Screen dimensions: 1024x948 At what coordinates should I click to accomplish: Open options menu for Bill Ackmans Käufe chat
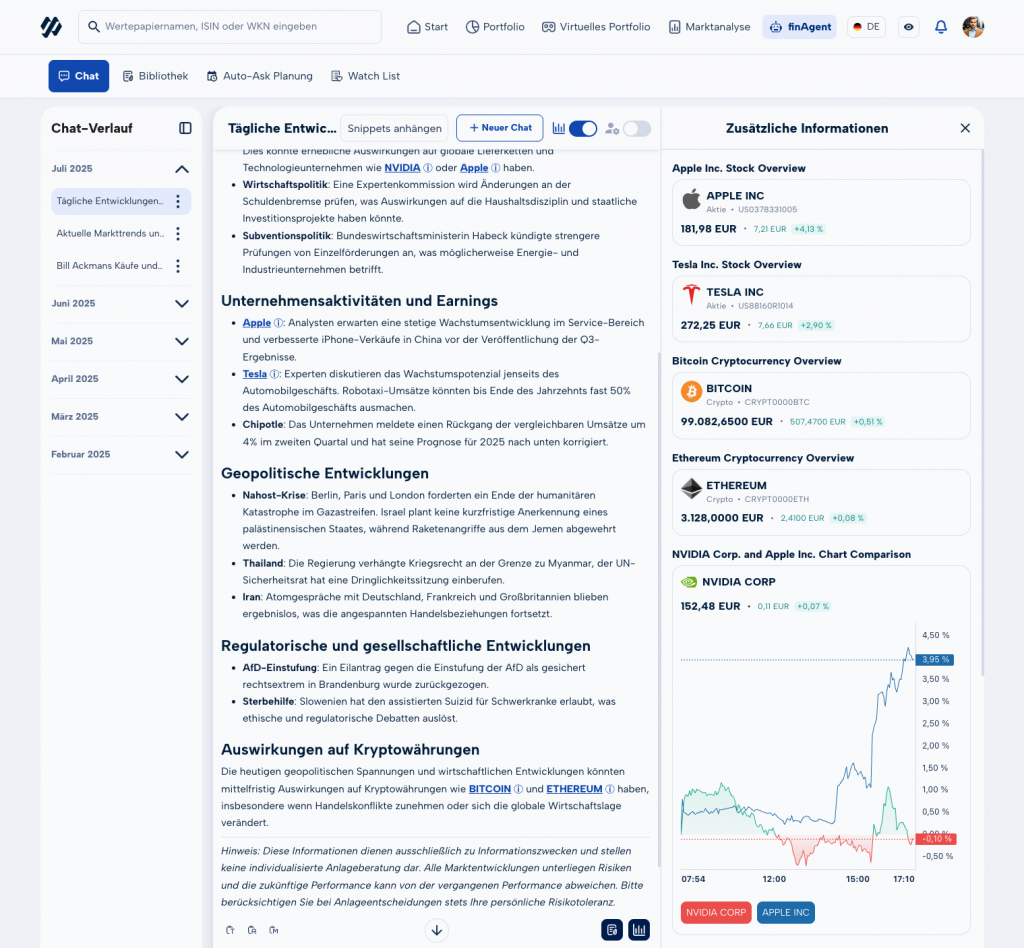click(178, 266)
